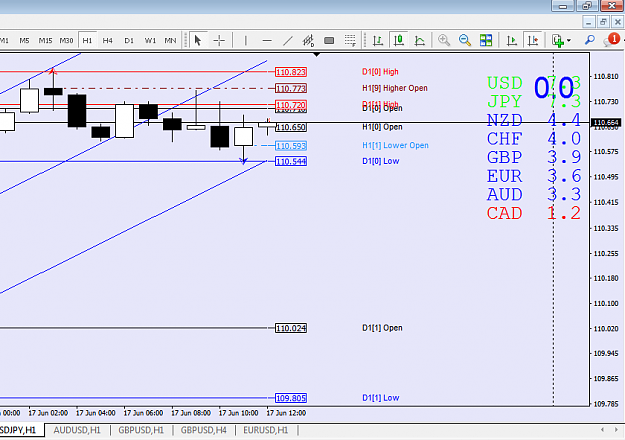Select the H1 timeframe
The width and height of the screenshot is (625, 440).
point(87,40)
